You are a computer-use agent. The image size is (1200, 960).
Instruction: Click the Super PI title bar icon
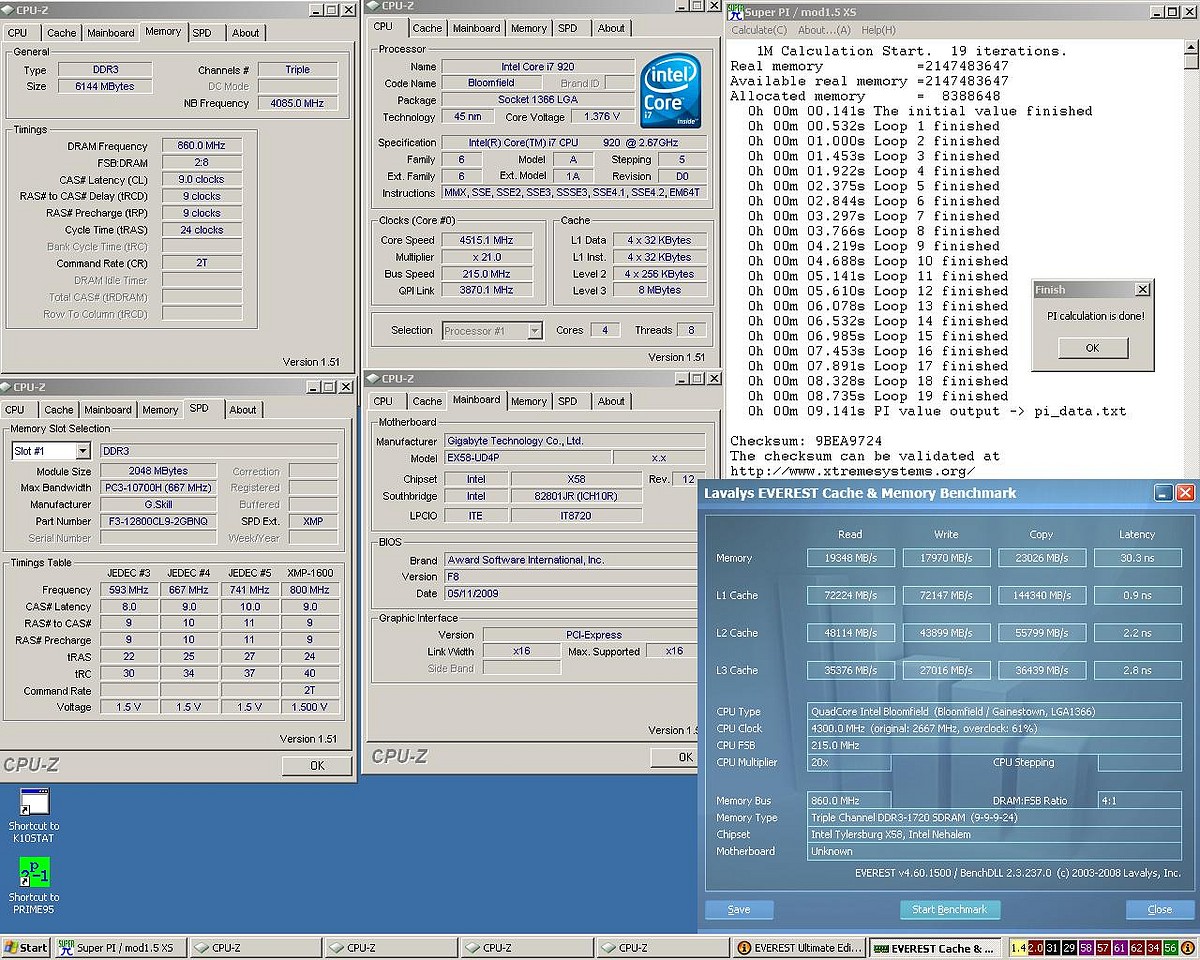[736, 11]
